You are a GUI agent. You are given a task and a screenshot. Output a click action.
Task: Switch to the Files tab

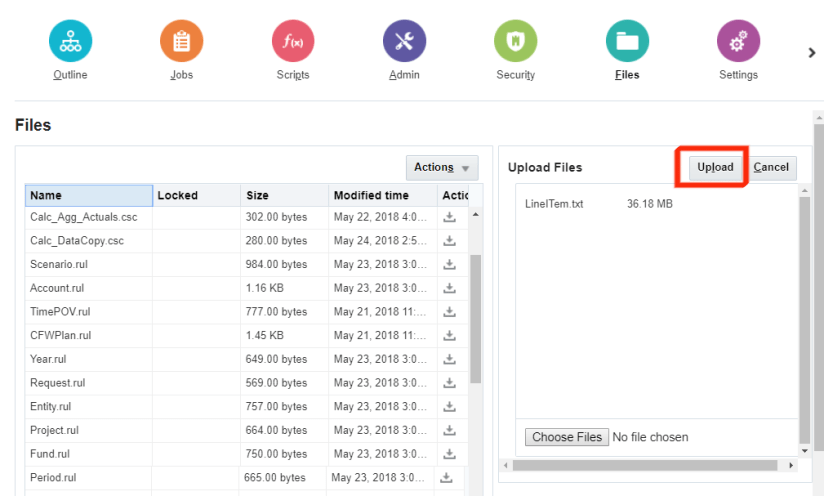pyautogui.click(x=627, y=41)
